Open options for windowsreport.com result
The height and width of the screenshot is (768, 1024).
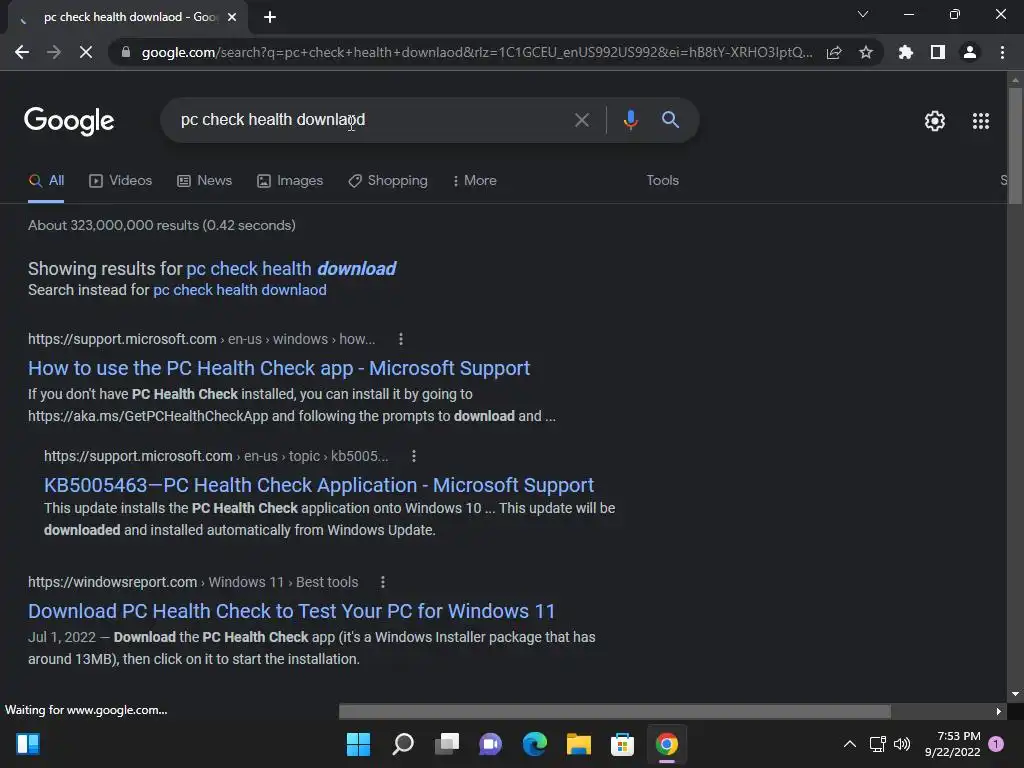(383, 582)
